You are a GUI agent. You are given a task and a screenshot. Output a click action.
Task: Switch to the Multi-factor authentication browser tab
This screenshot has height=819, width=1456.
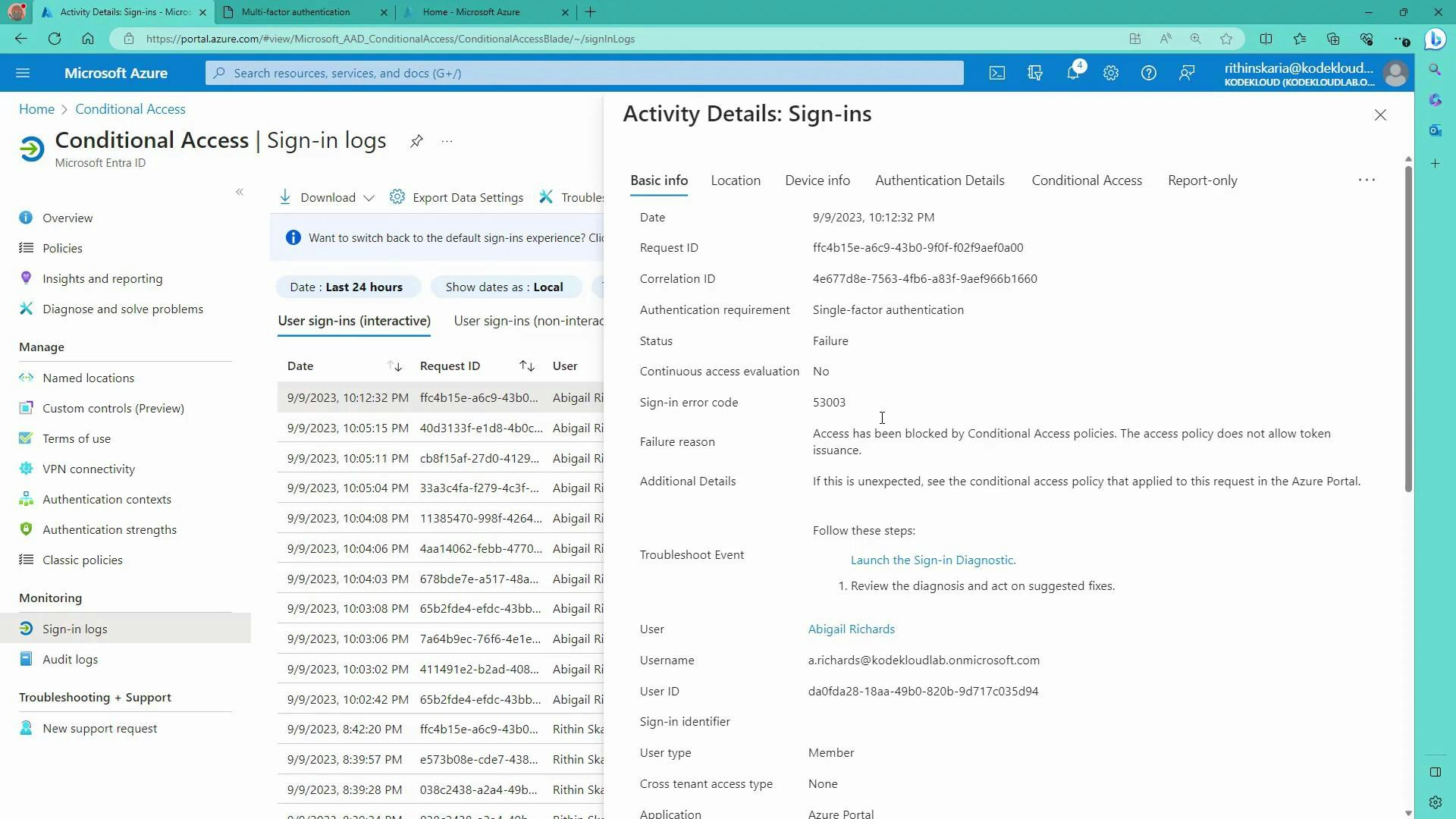[x=297, y=12]
